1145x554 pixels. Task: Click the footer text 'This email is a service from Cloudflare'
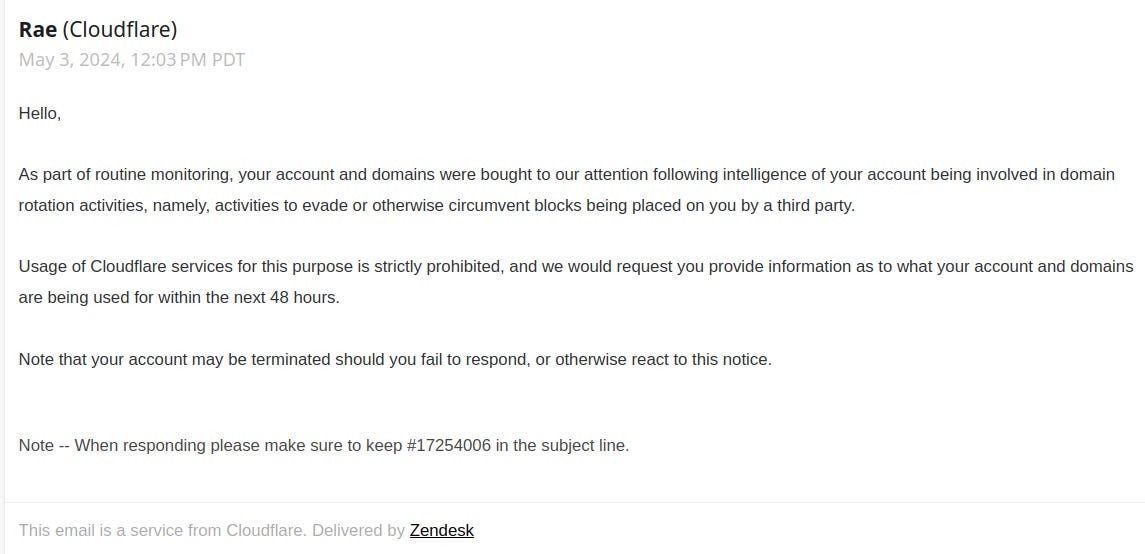[163, 531]
